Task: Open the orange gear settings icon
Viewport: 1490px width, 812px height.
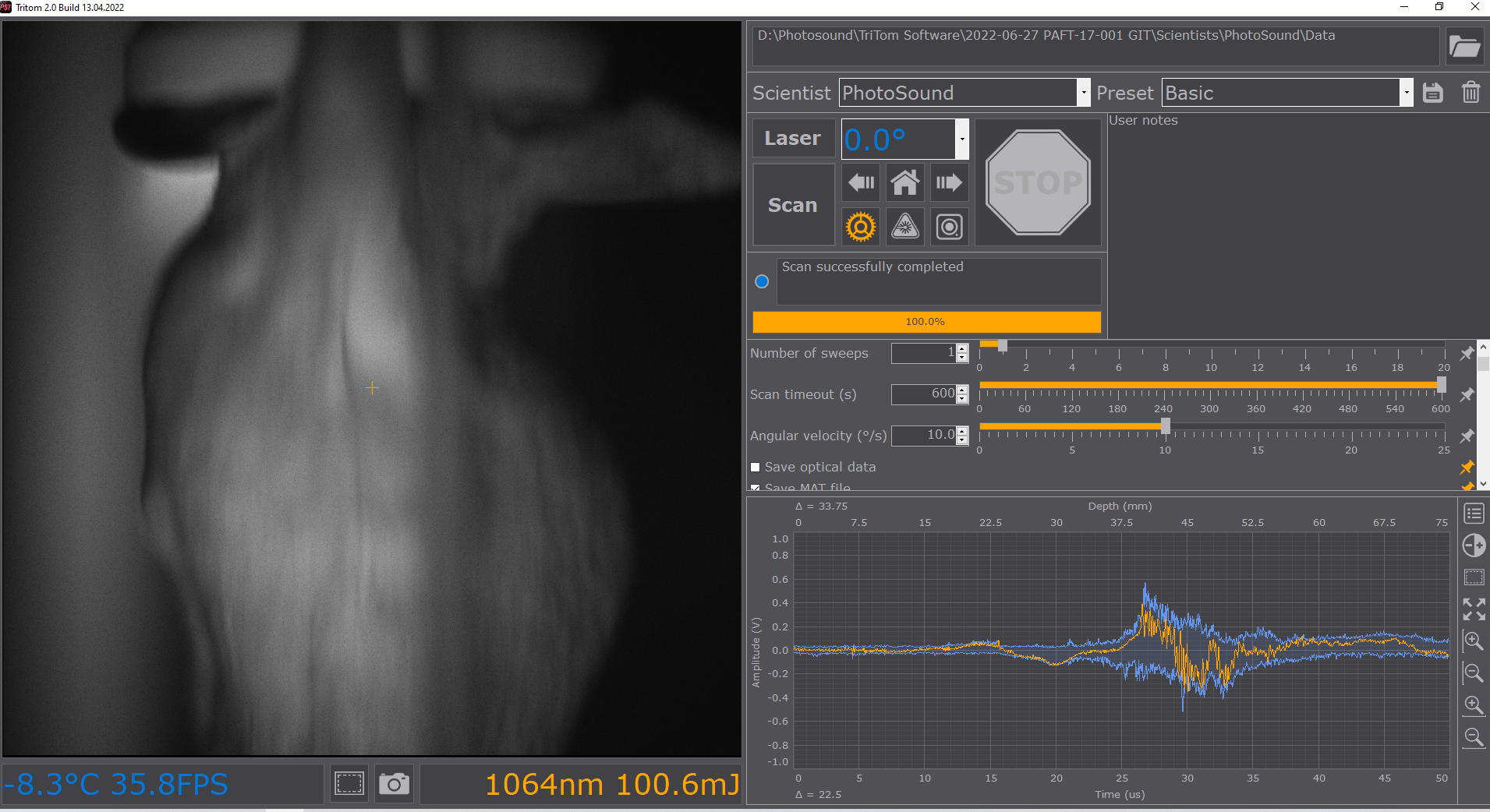Action: (861, 227)
